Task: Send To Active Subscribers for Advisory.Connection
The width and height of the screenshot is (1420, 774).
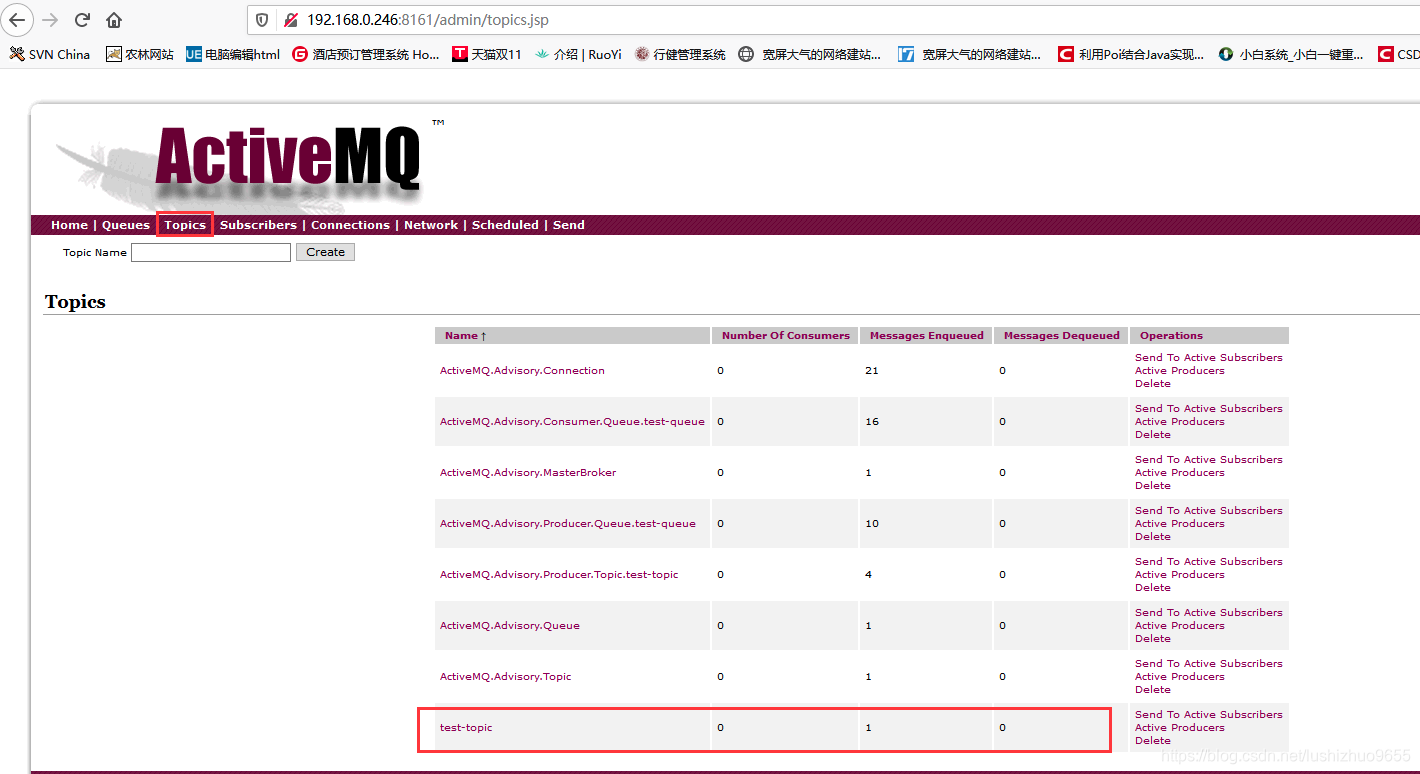Action: (x=1208, y=358)
